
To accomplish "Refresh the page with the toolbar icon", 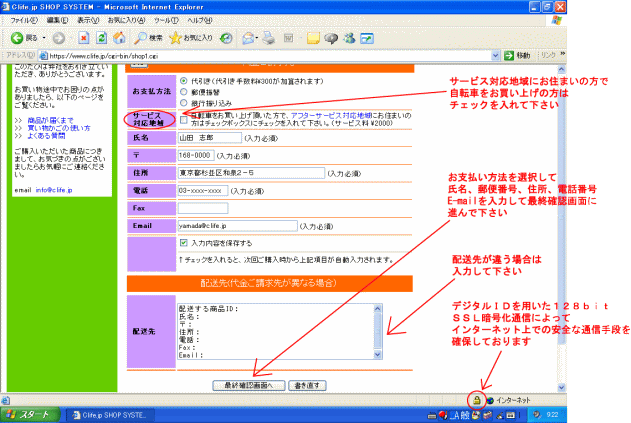I will (x=101, y=38).
